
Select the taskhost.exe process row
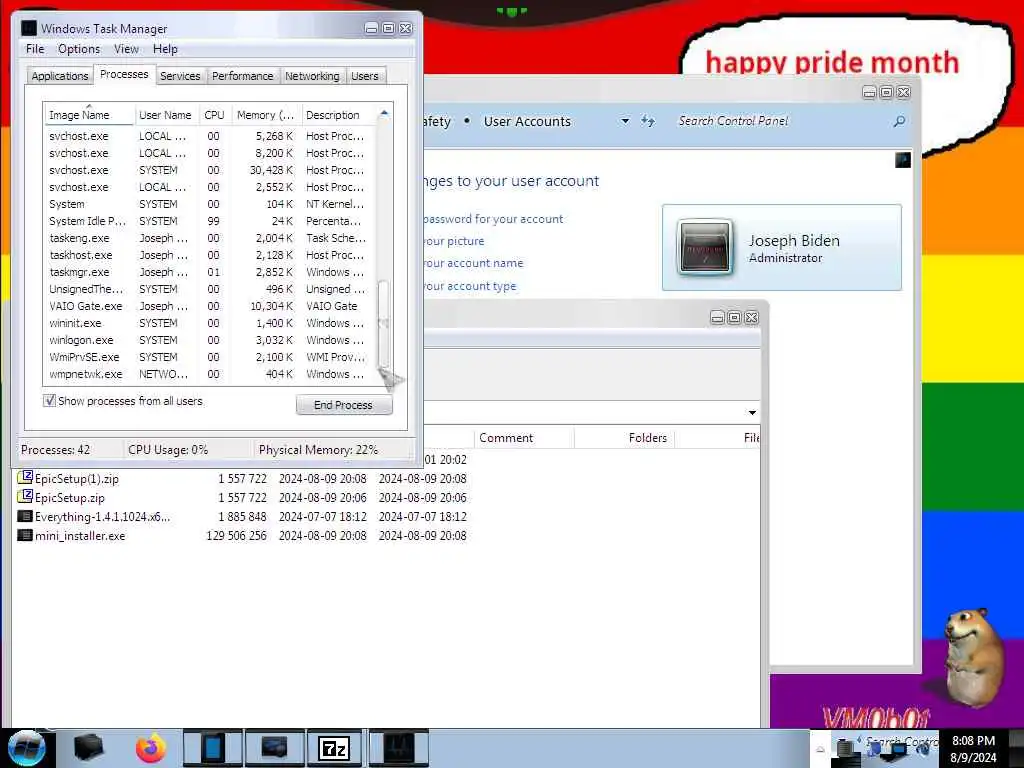coord(210,255)
